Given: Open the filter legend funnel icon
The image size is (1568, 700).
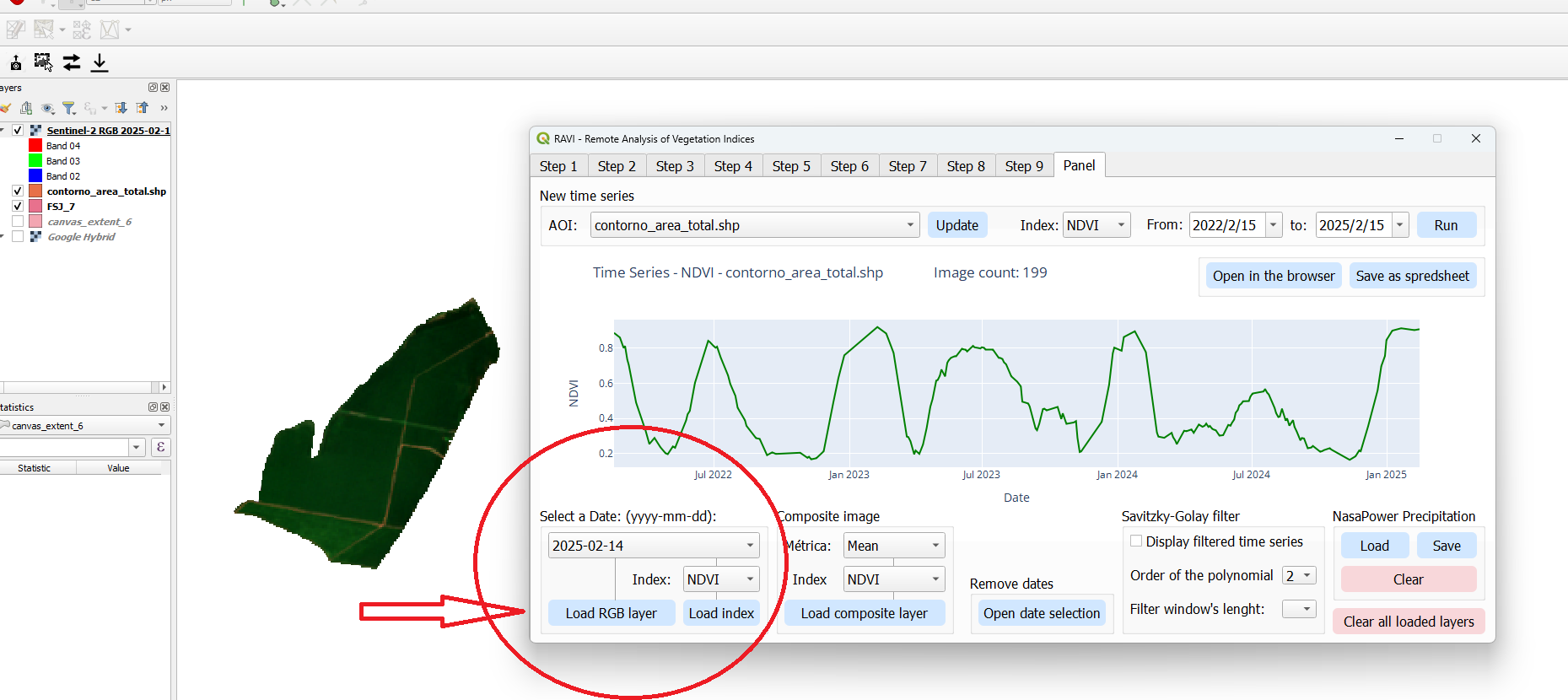Looking at the screenshot, I should [69, 108].
